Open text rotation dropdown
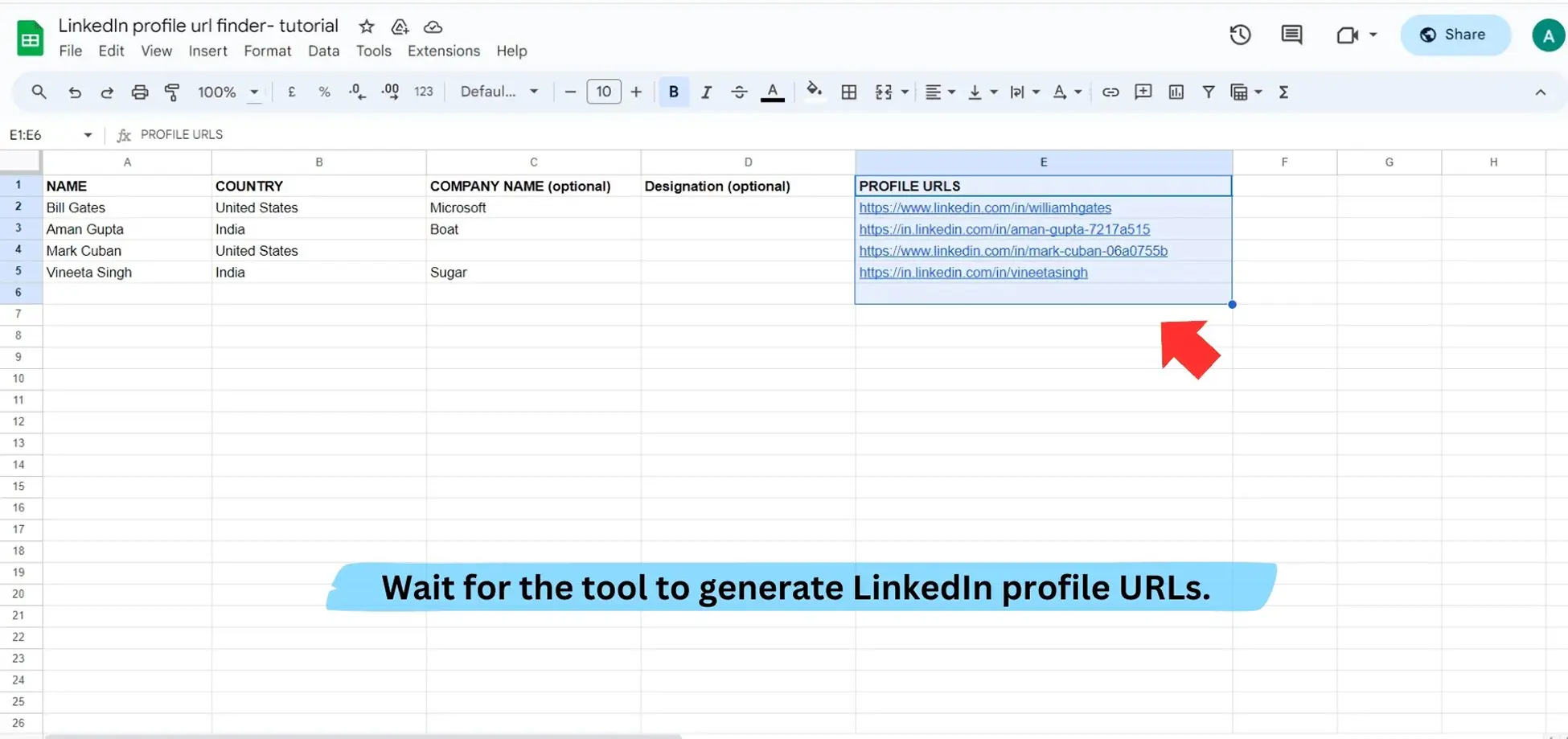This screenshot has width=1568, height=739. [1067, 92]
